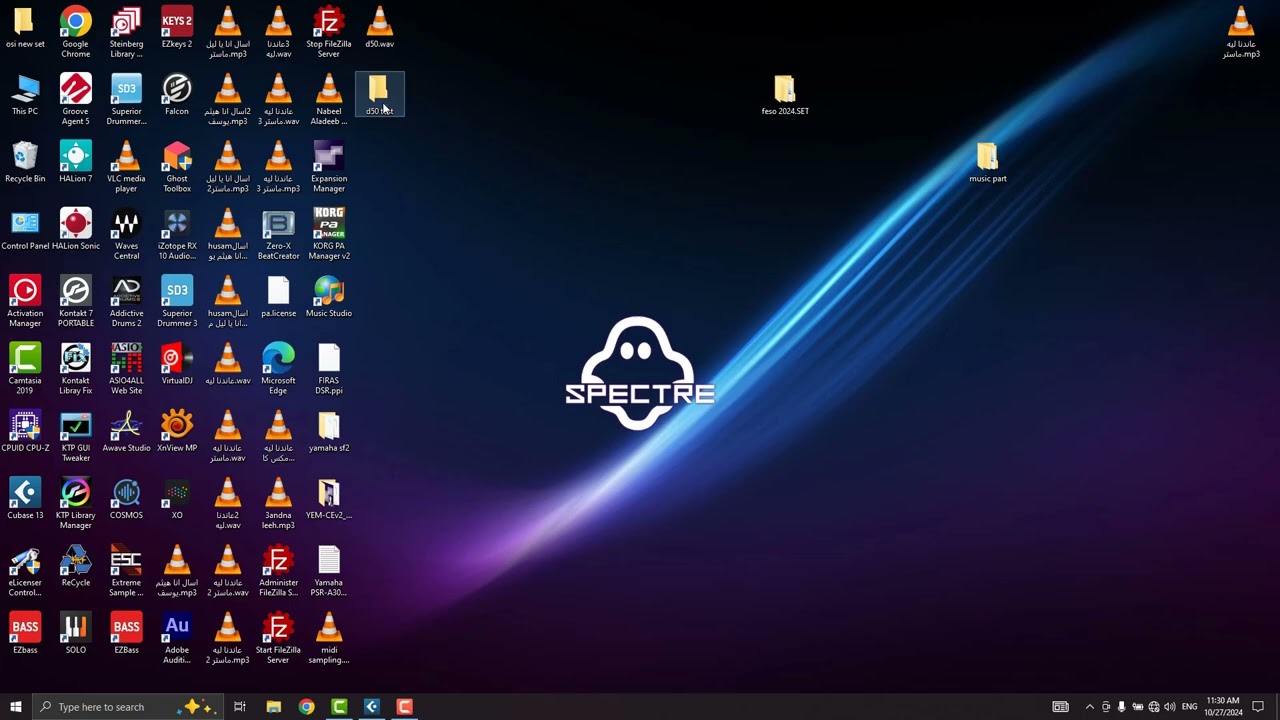This screenshot has width=1280, height=720.
Task: Open File Explorer from the taskbar
Action: click(274, 707)
